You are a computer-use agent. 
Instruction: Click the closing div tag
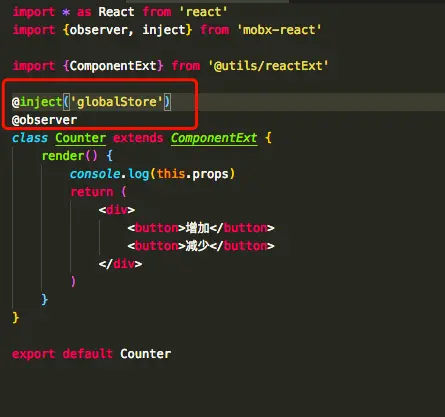click(x=120, y=264)
